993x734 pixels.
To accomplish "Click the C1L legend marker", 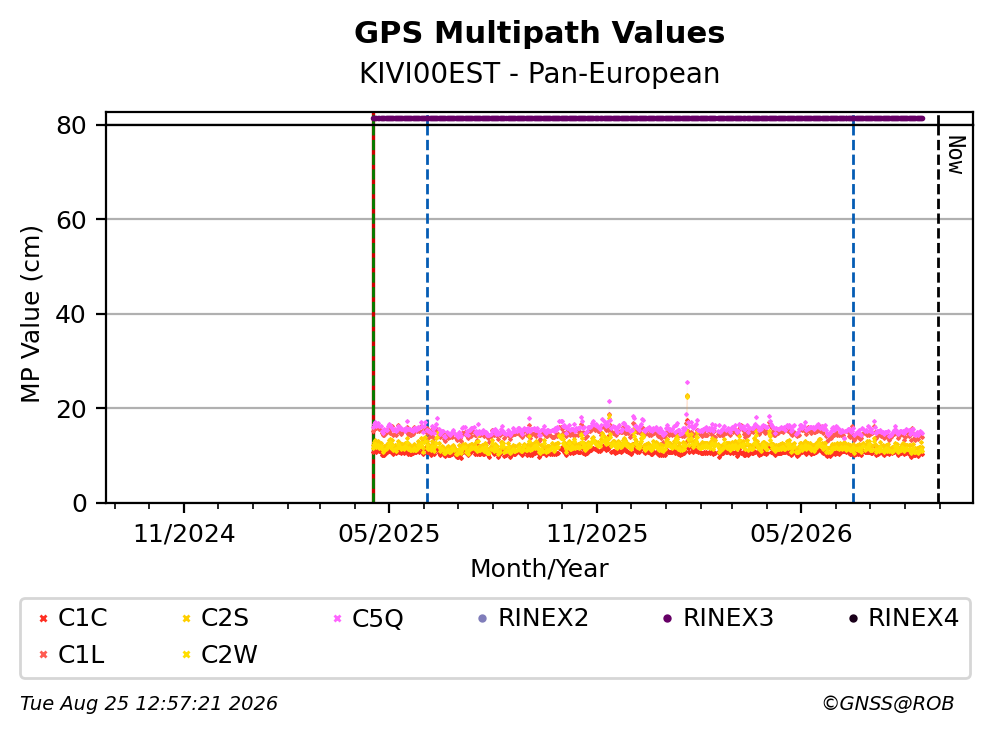I will [44, 655].
